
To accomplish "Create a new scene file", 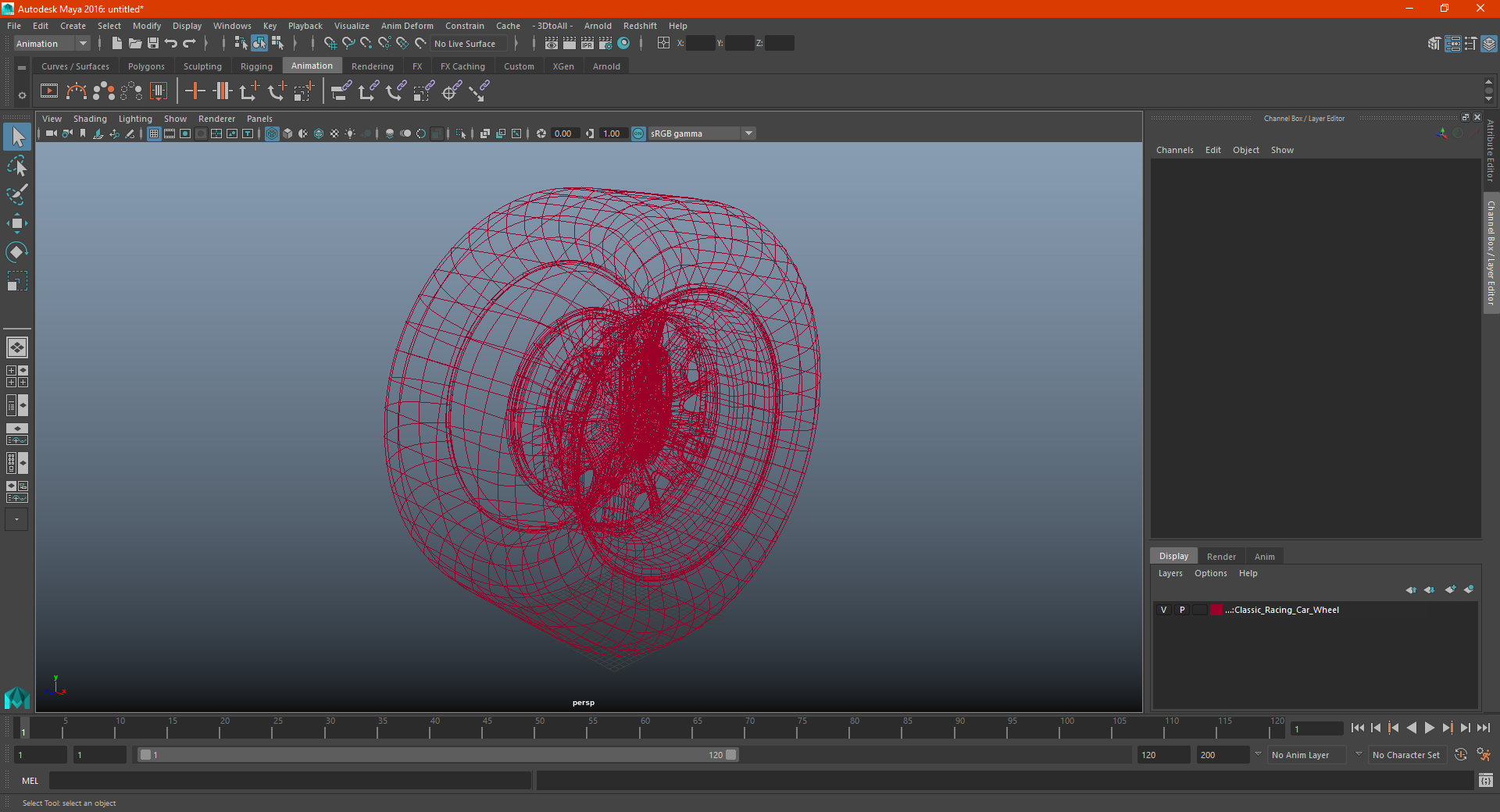I will click(x=117, y=44).
